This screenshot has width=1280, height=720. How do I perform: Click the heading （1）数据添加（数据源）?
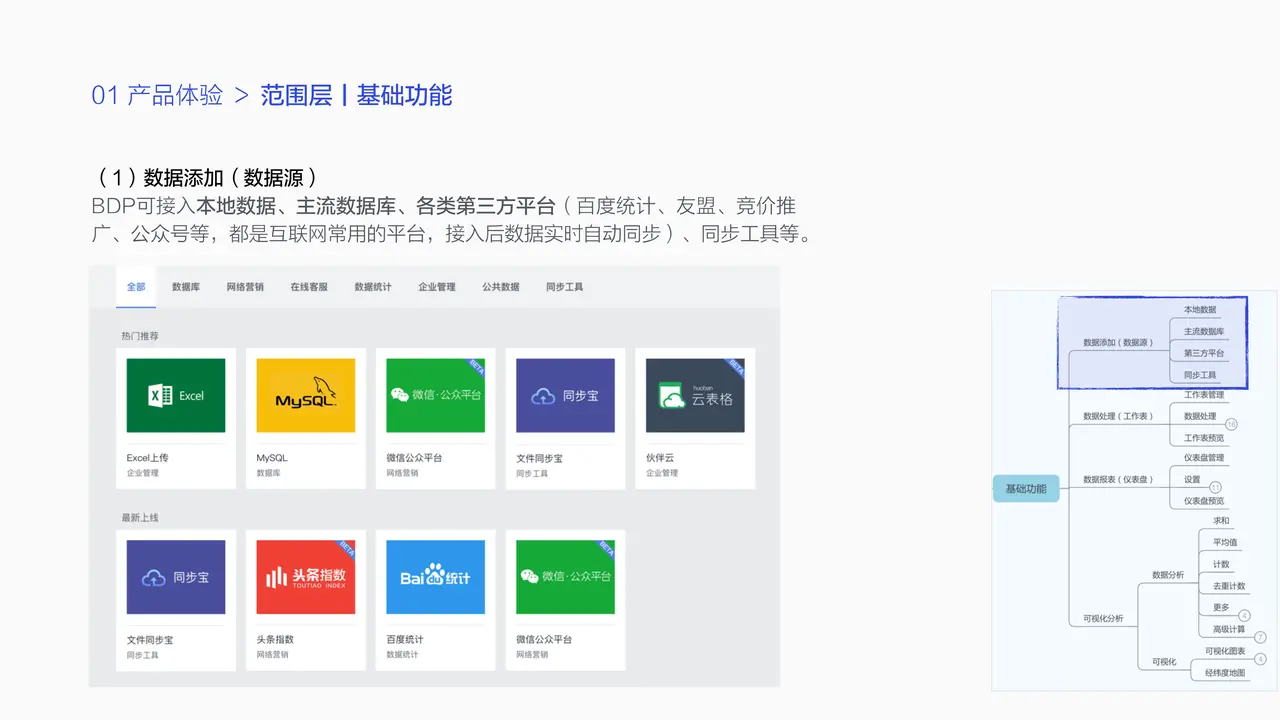[x=205, y=178]
